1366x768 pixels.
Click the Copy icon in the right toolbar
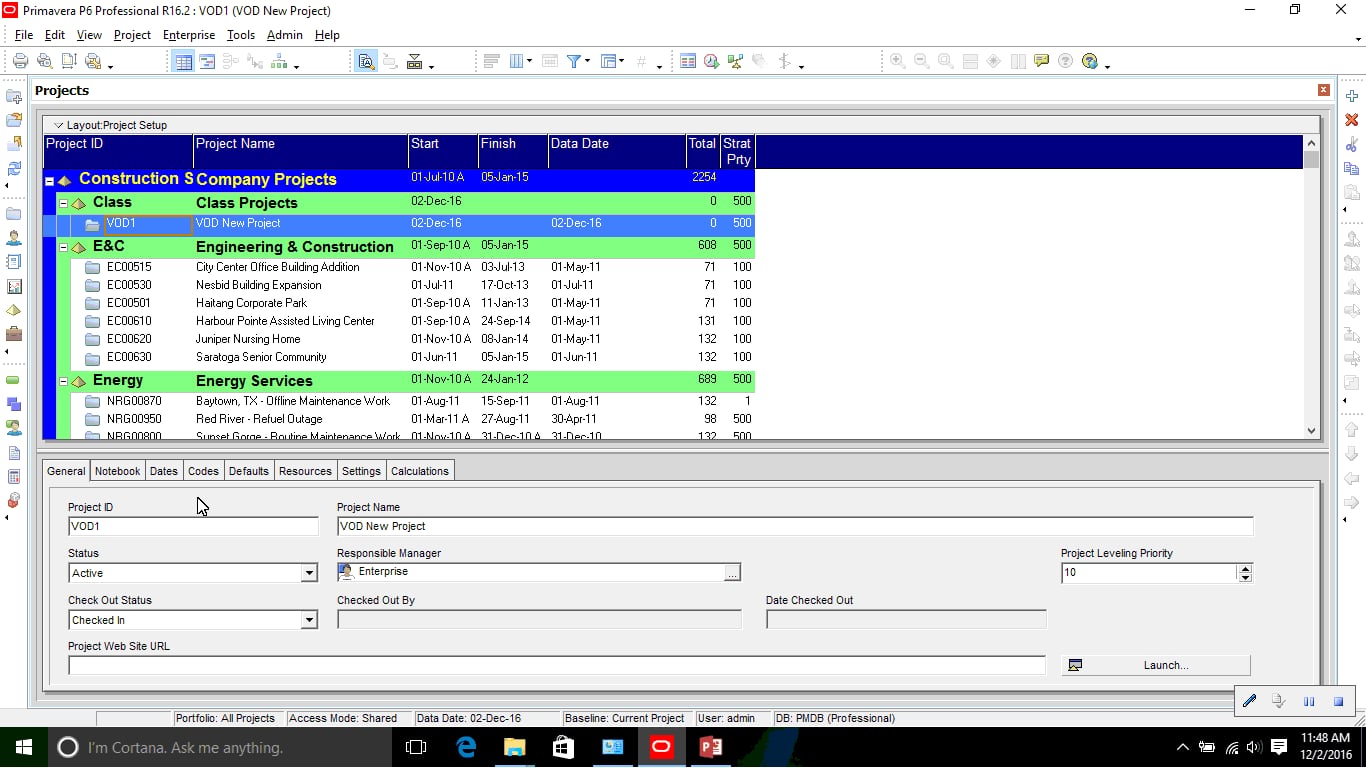click(1352, 168)
